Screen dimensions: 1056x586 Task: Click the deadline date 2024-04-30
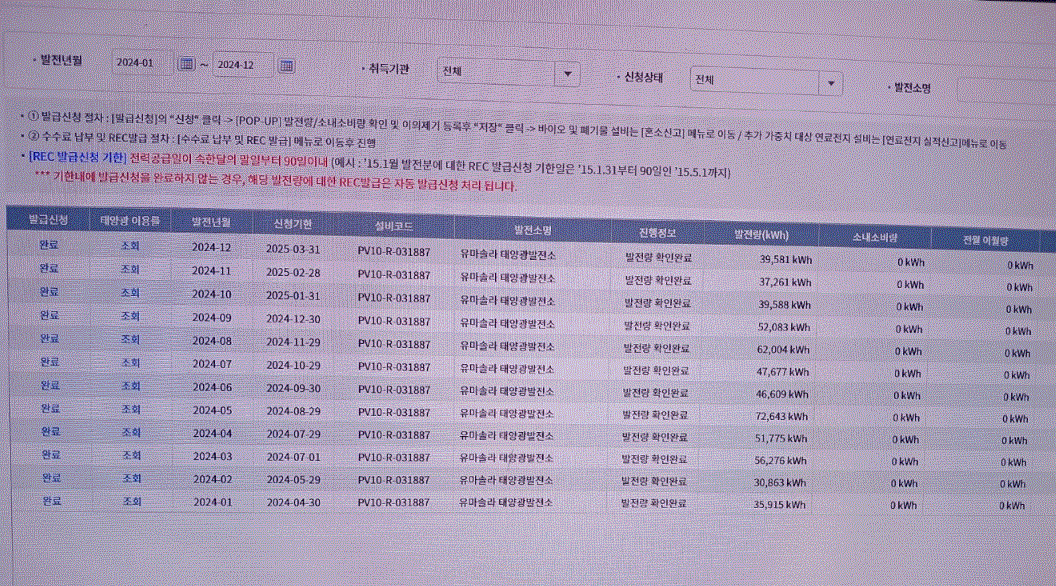pyautogui.click(x=294, y=502)
